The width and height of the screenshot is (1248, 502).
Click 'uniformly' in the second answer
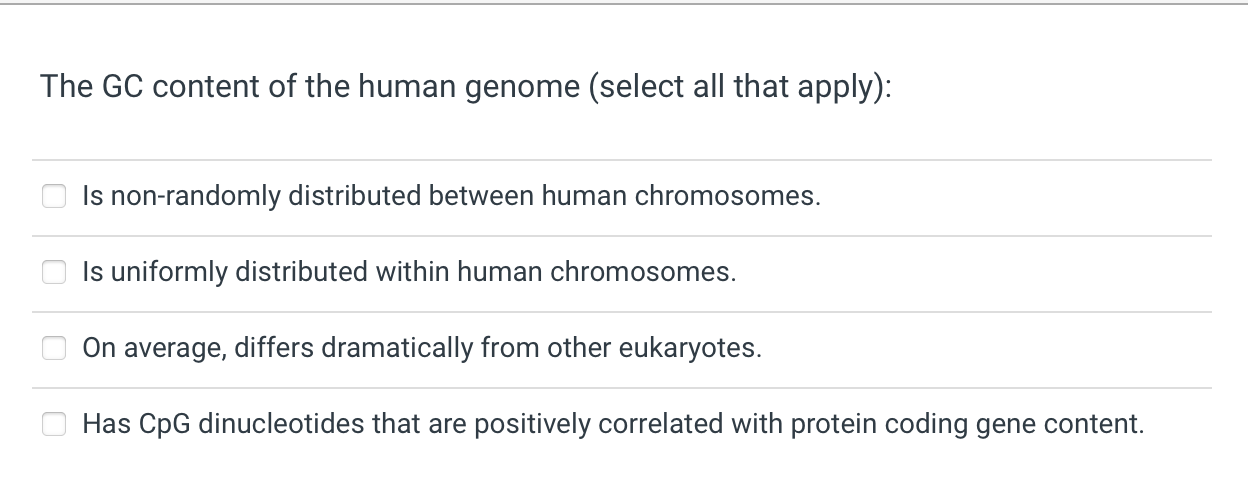[x=167, y=272]
